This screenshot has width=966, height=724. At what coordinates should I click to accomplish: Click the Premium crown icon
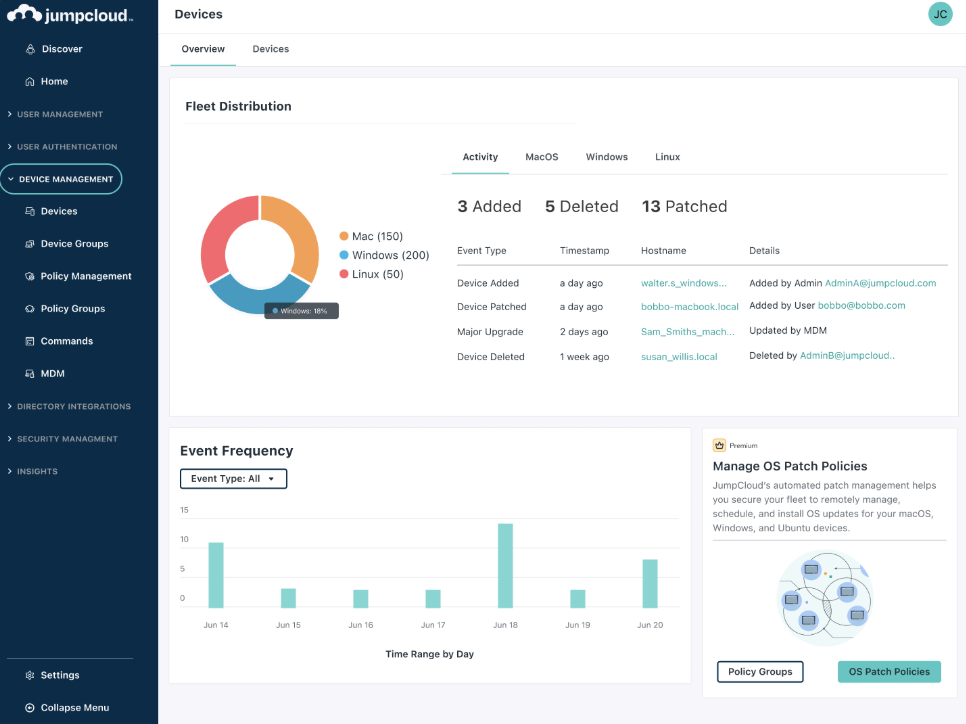tap(719, 445)
